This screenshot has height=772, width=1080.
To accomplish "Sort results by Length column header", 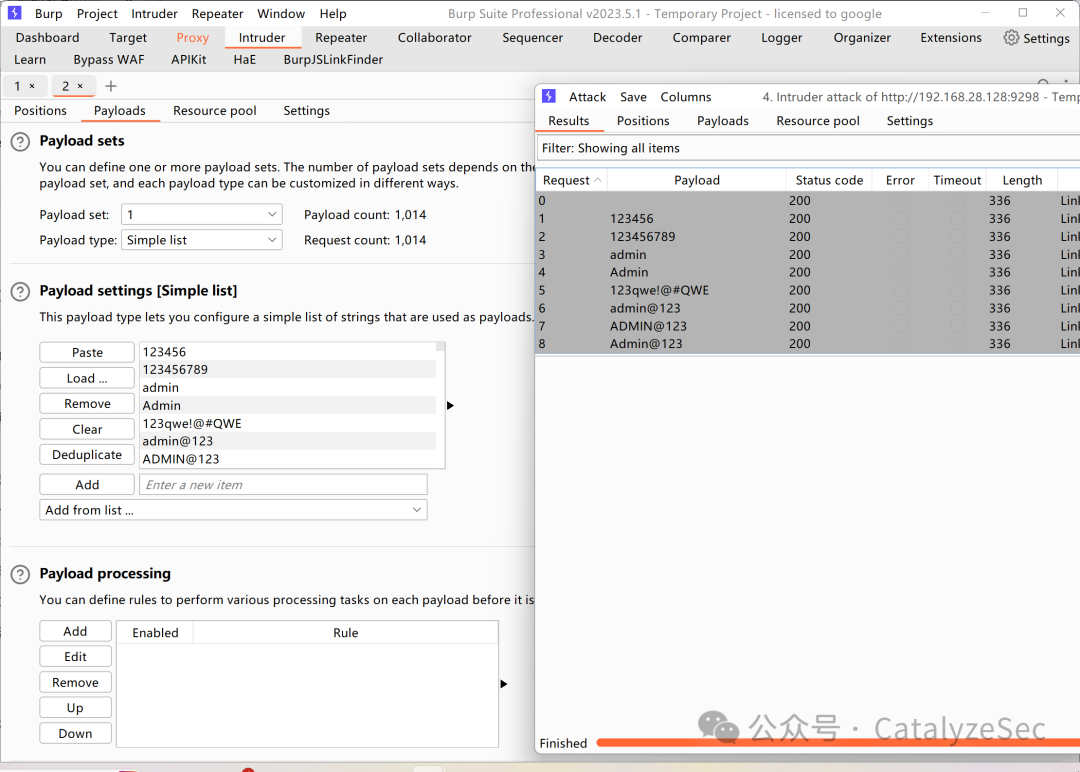I will click(x=1022, y=180).
